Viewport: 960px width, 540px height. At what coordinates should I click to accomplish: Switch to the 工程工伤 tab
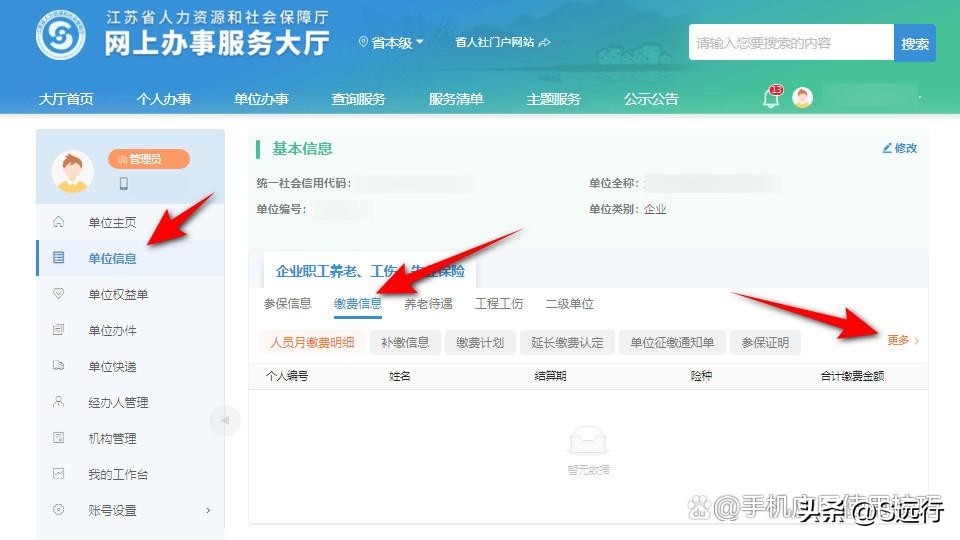[x=499, y=303]
